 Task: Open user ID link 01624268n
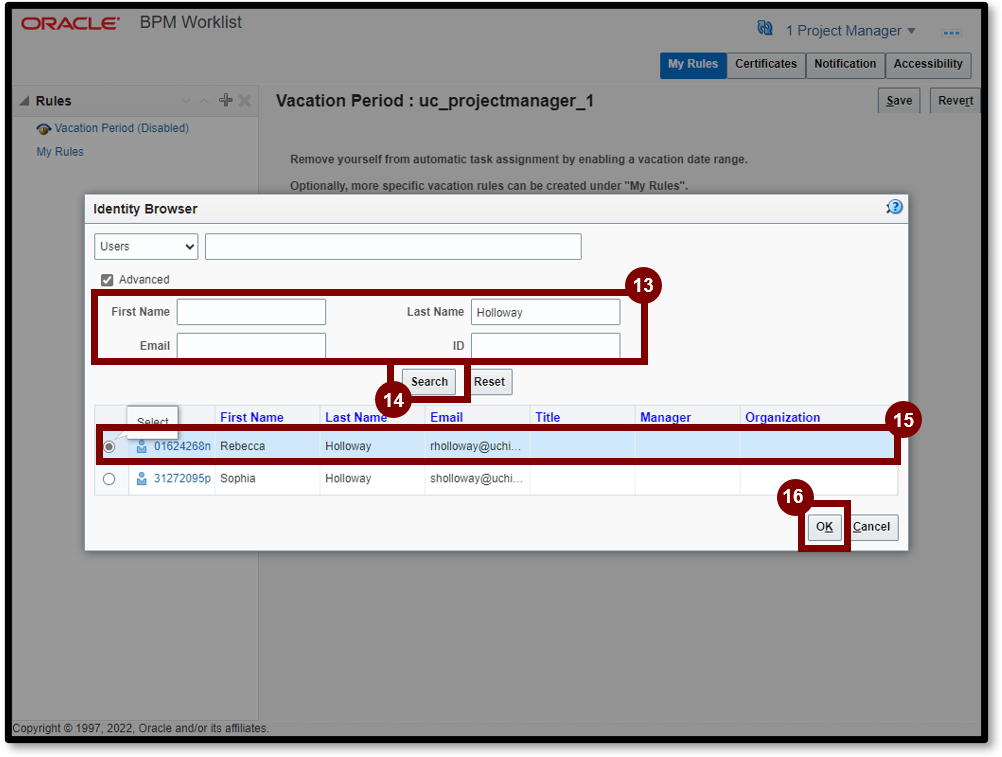pos(182,446)
